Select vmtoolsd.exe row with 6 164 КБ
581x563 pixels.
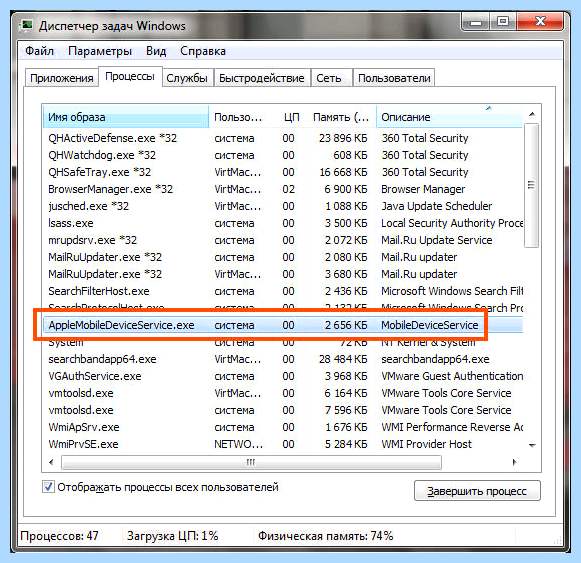(283, 393)
